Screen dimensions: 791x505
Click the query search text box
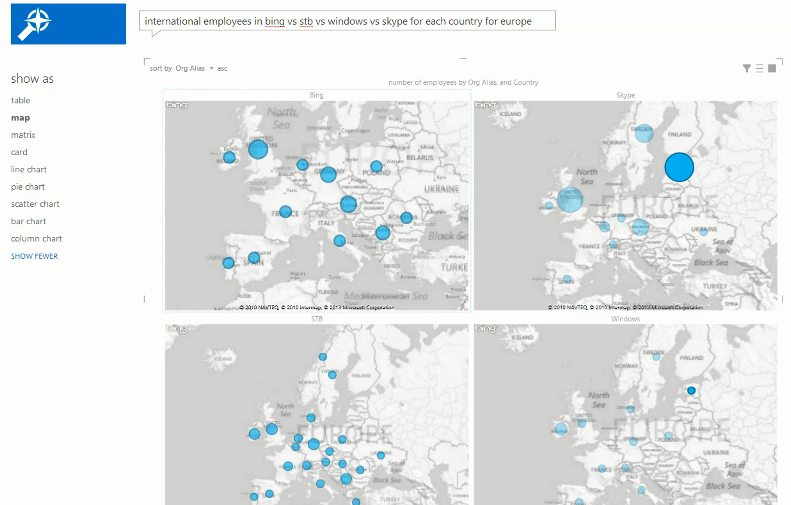click(347, 21)
